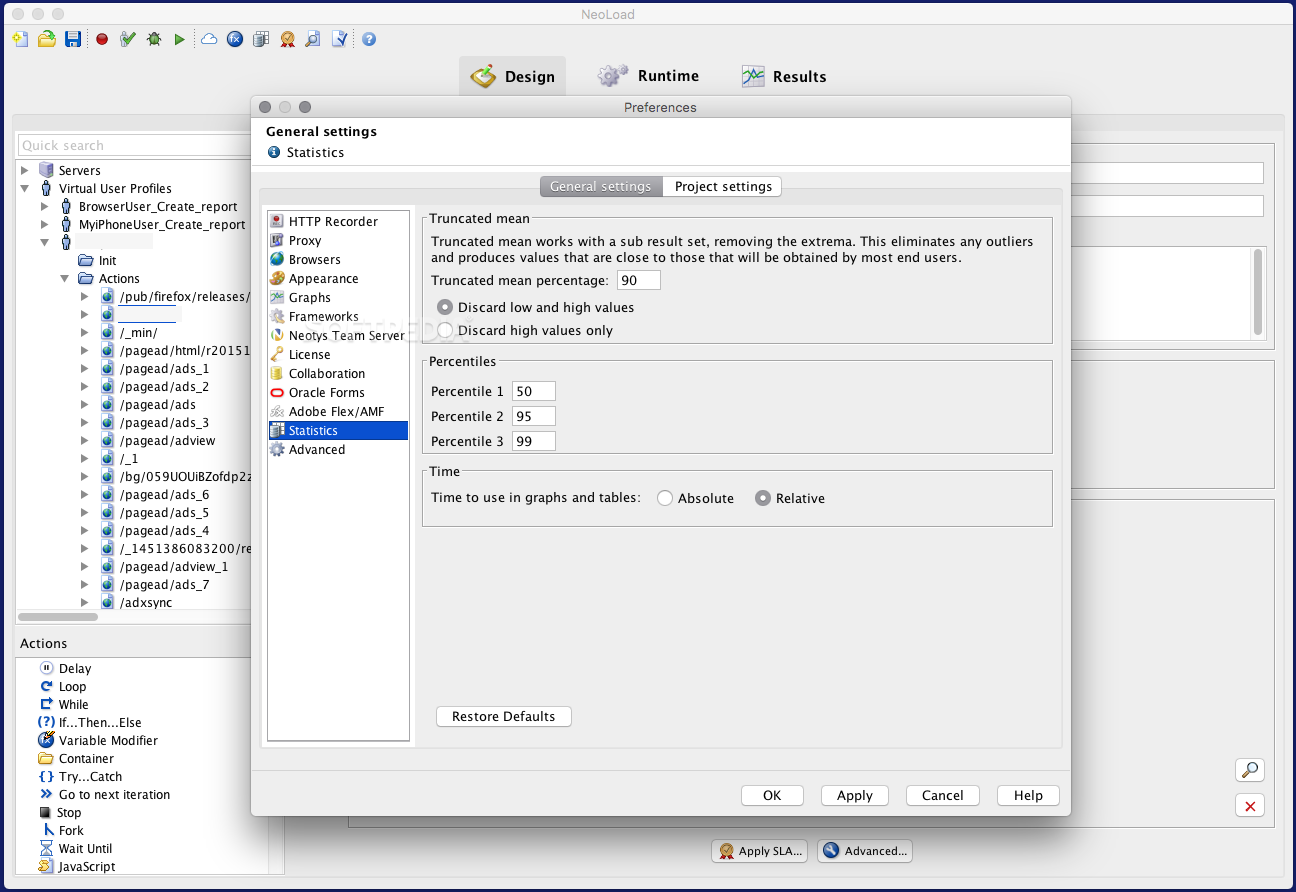The height and width of the screenshot is (892, 1296).
Task: Confirm preferences with OK
Action: [x=772, y=795]
